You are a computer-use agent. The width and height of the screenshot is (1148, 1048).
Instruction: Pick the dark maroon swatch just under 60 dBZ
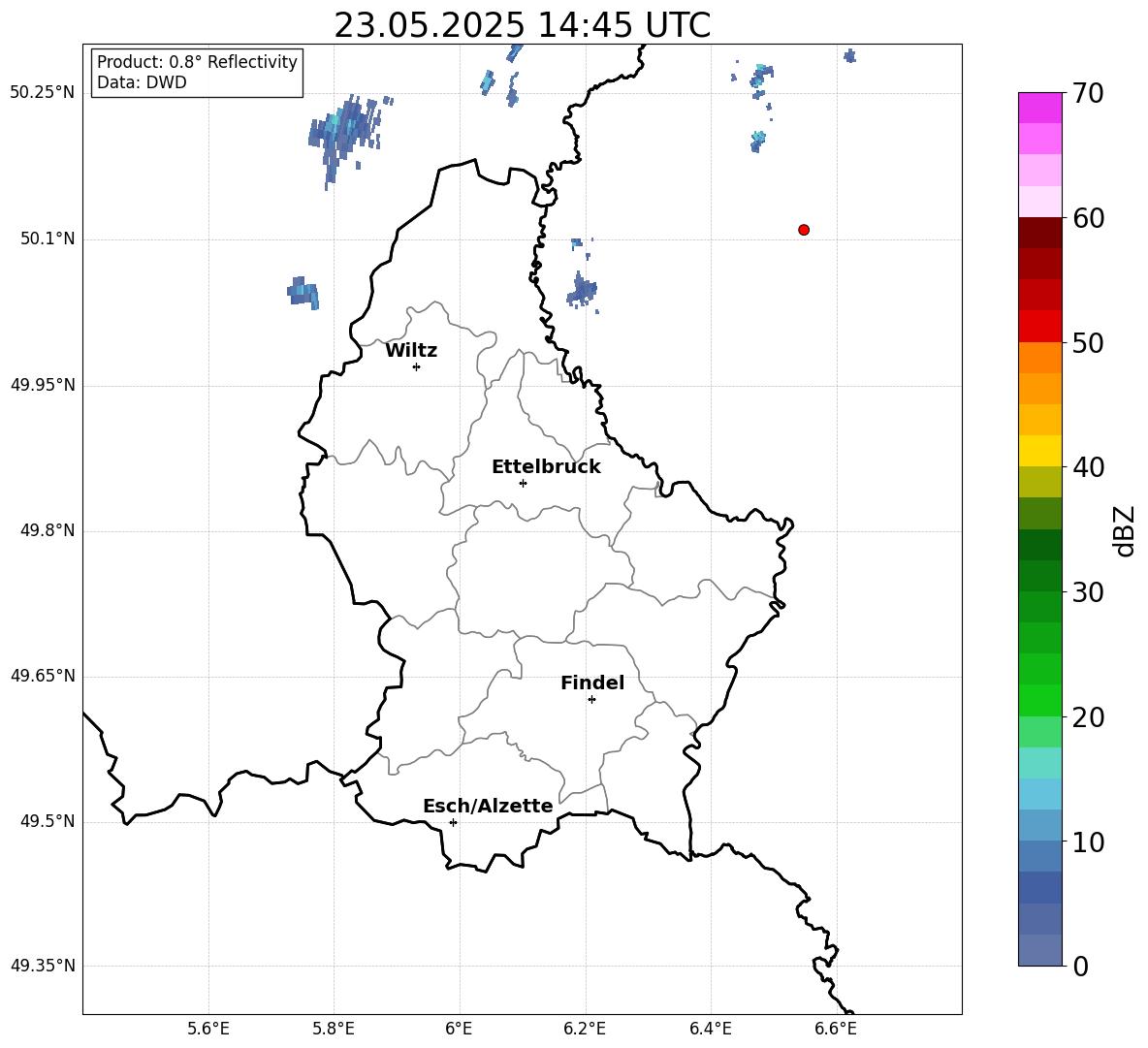[1039, 233]
